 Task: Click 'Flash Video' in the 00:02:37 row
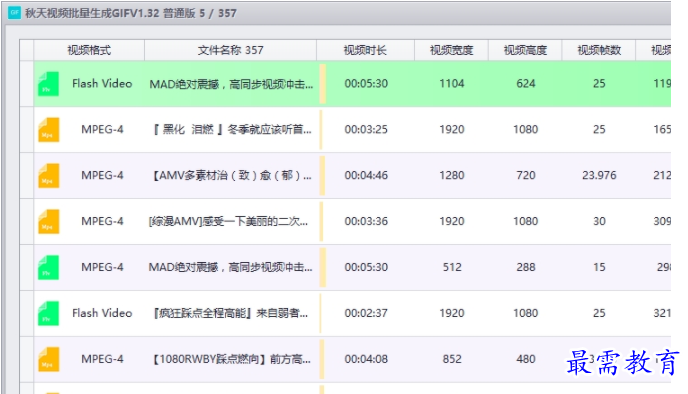point(102,313)
